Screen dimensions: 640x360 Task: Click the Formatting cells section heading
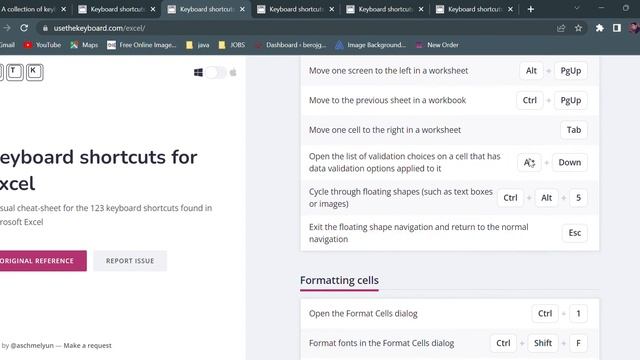(x=339, y=280)
